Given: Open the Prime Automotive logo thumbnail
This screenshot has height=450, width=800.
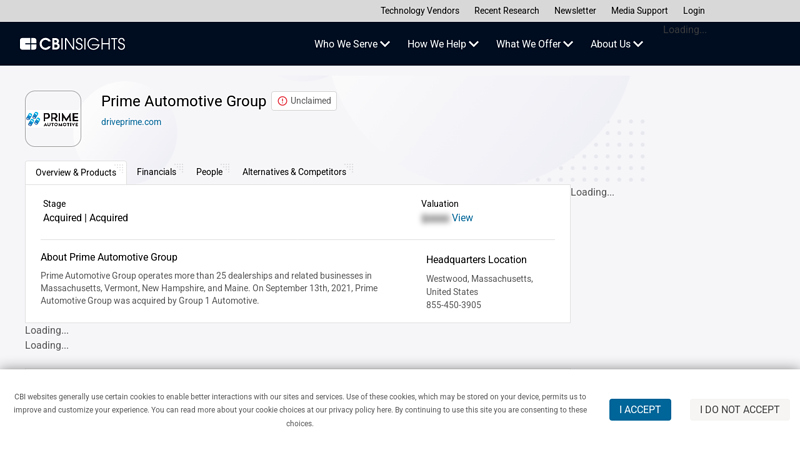Looking at the screenshot, I should [53, 119].
